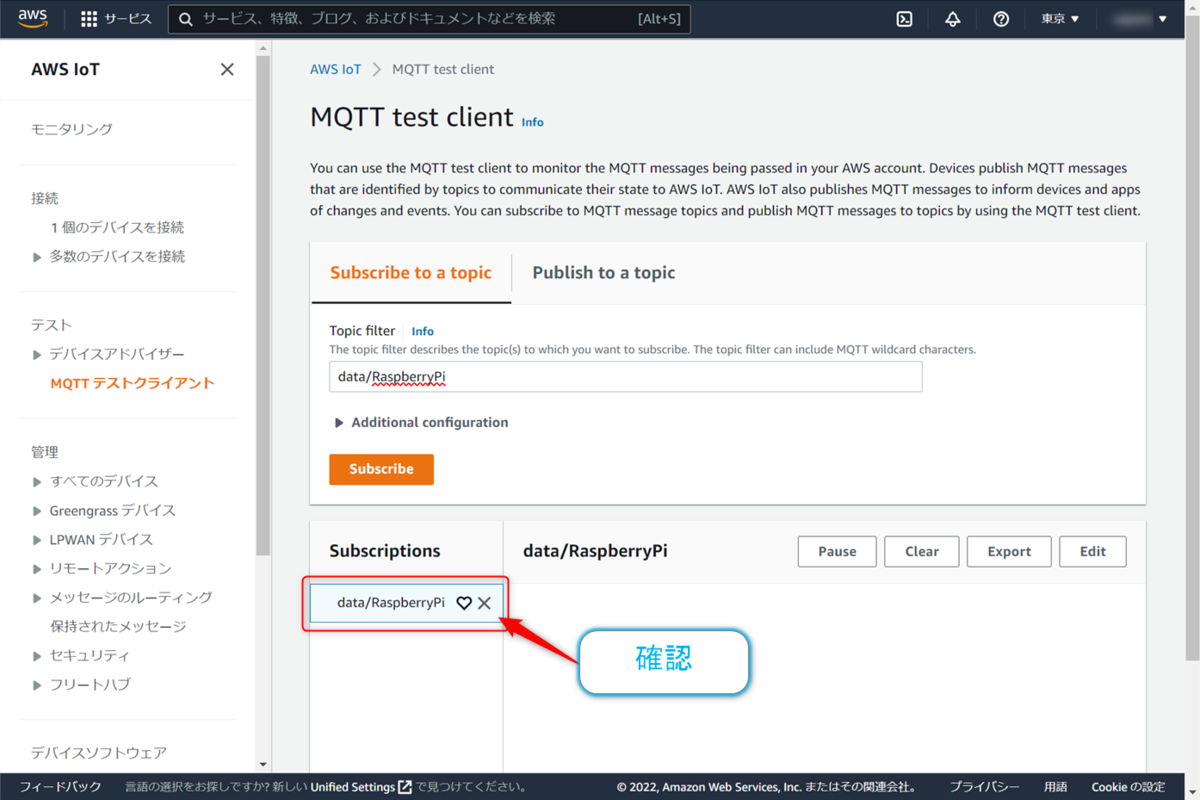
Task: Click the Export button
Action: [x=1009, y=551]
